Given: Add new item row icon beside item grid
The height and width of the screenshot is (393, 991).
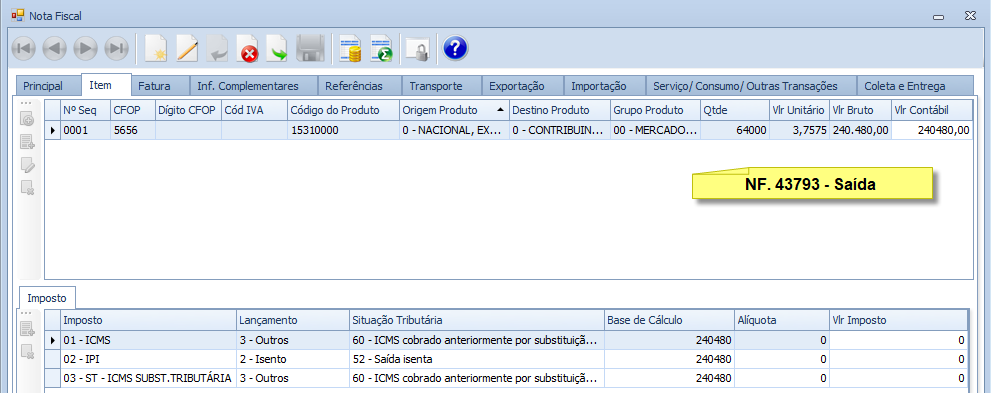Looking at the screenshot, I should click(x=27, y=120).
